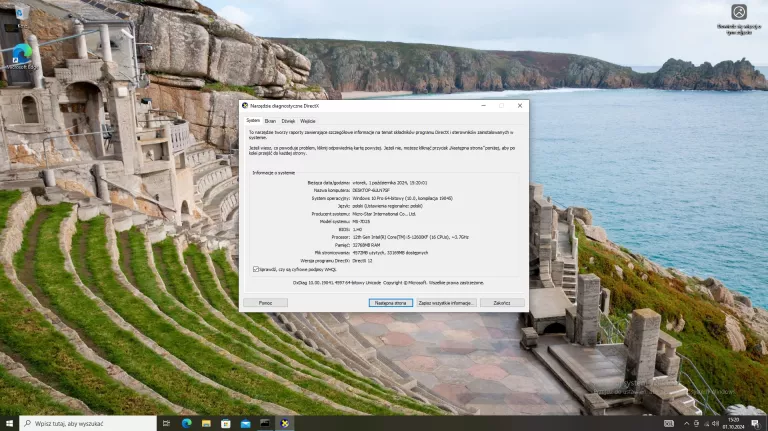Select the page file usage value

click(x=390, y=253)
